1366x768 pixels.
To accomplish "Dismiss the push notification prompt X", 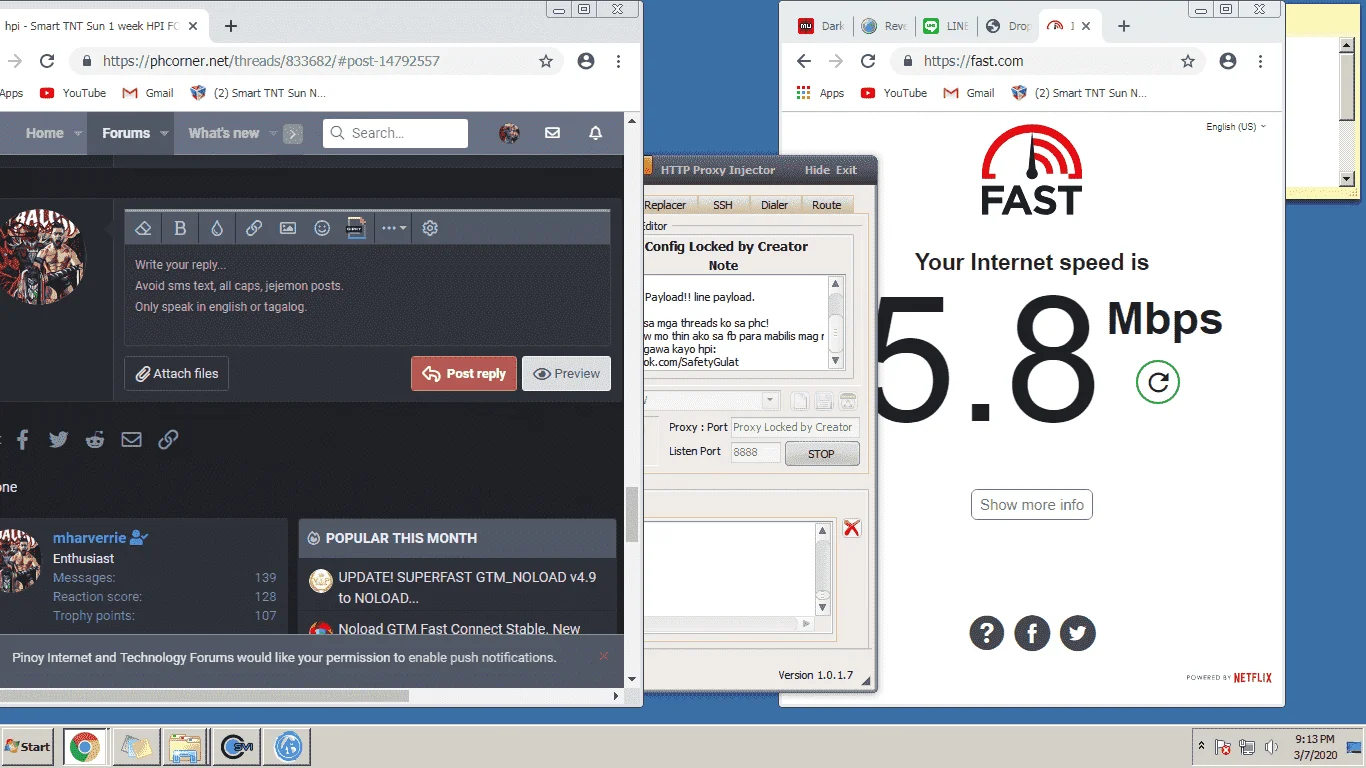I will pos(604,656).
